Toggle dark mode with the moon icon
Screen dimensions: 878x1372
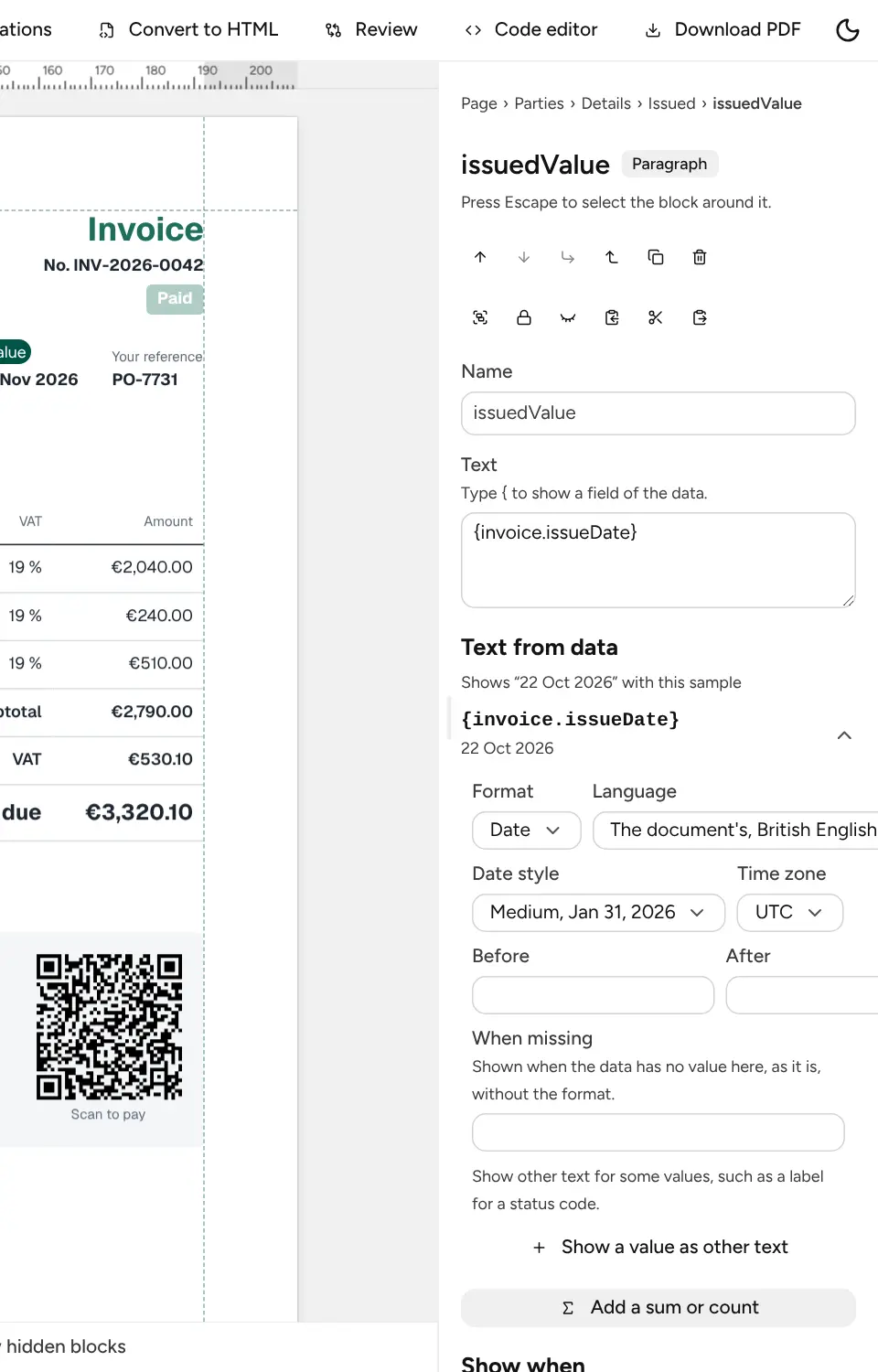(x=848, y=30)
